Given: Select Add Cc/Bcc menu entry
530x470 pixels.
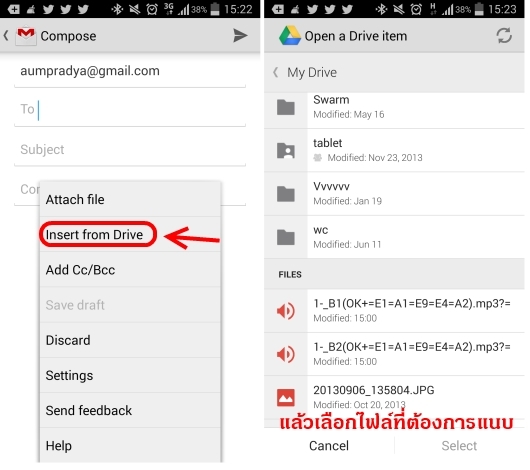Looking at the screenshot, I should coord(130,269).
